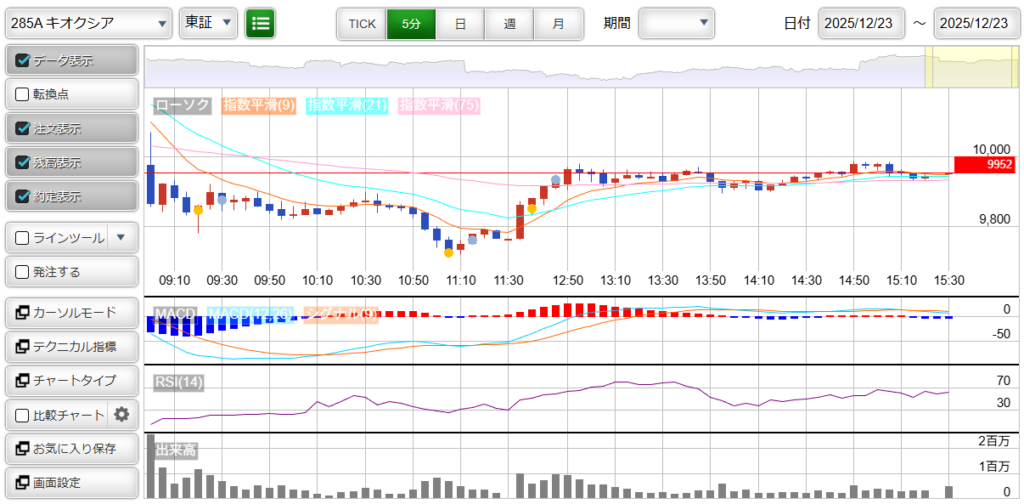Viewport: 1024px width, 504px height.
Task: Toggle the 注文表示 checkbox
Action: [23, 129]
